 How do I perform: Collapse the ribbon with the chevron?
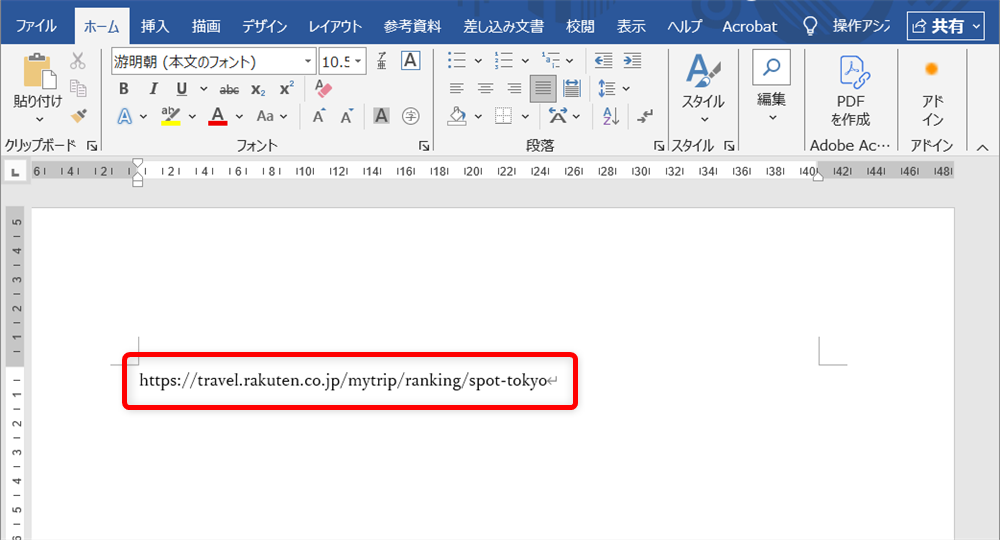pyautogui.click(x=983, y=147)
